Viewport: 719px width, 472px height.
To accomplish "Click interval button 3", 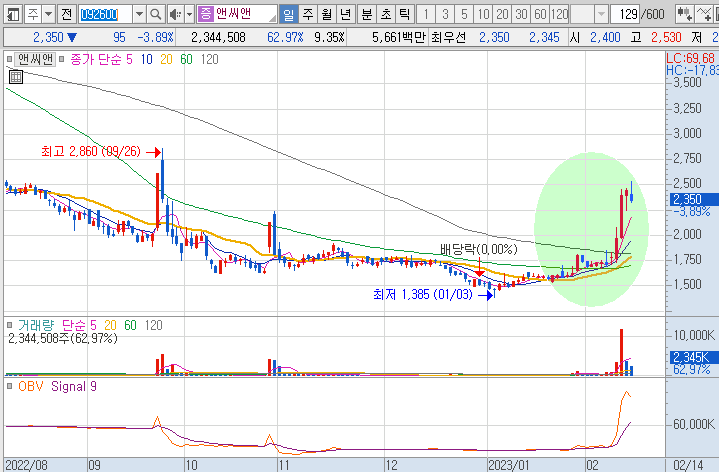I will 445,15.
